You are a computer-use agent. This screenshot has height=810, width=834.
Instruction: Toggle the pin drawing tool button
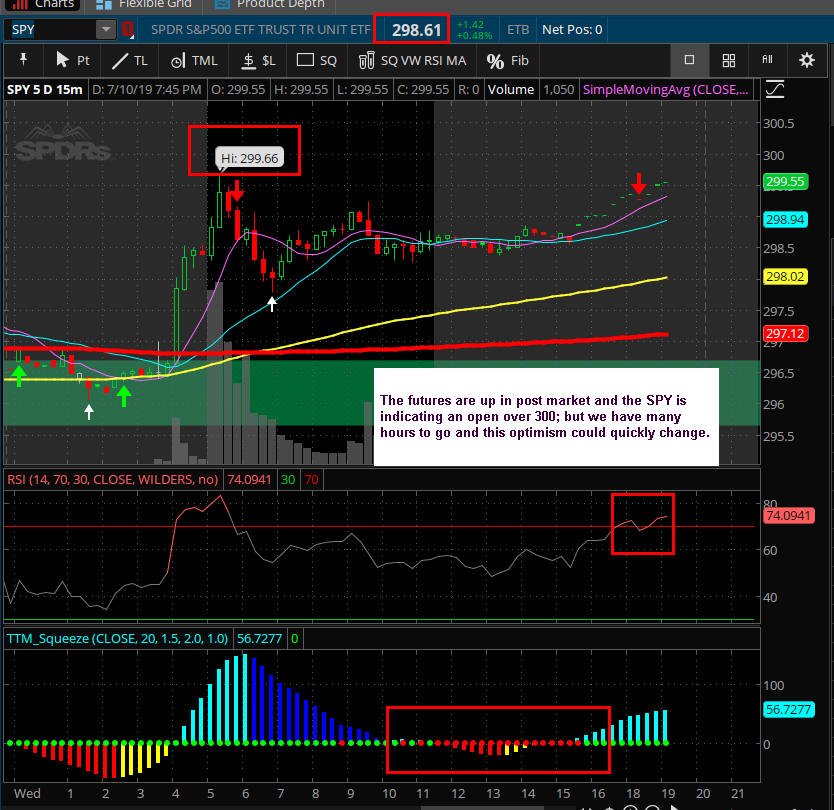(x=23, y=60)
